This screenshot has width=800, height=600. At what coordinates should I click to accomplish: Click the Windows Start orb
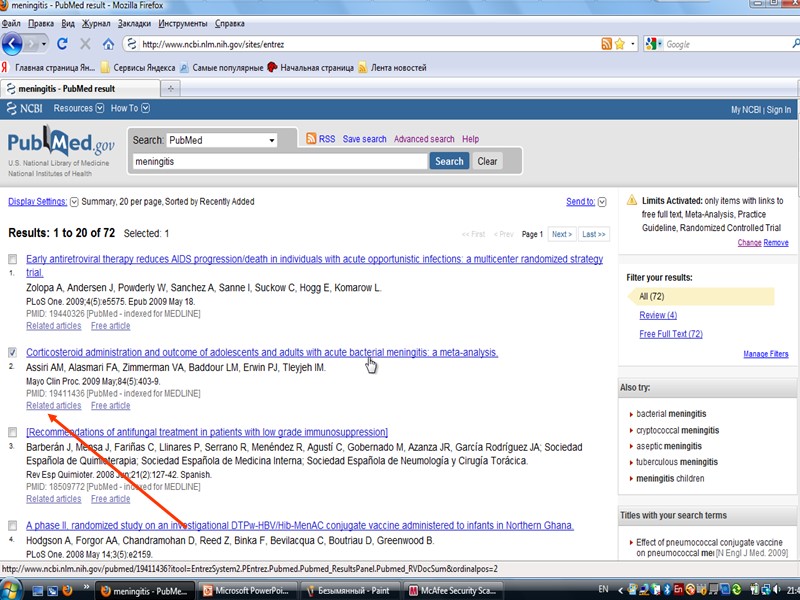click(x=9, y=590)
